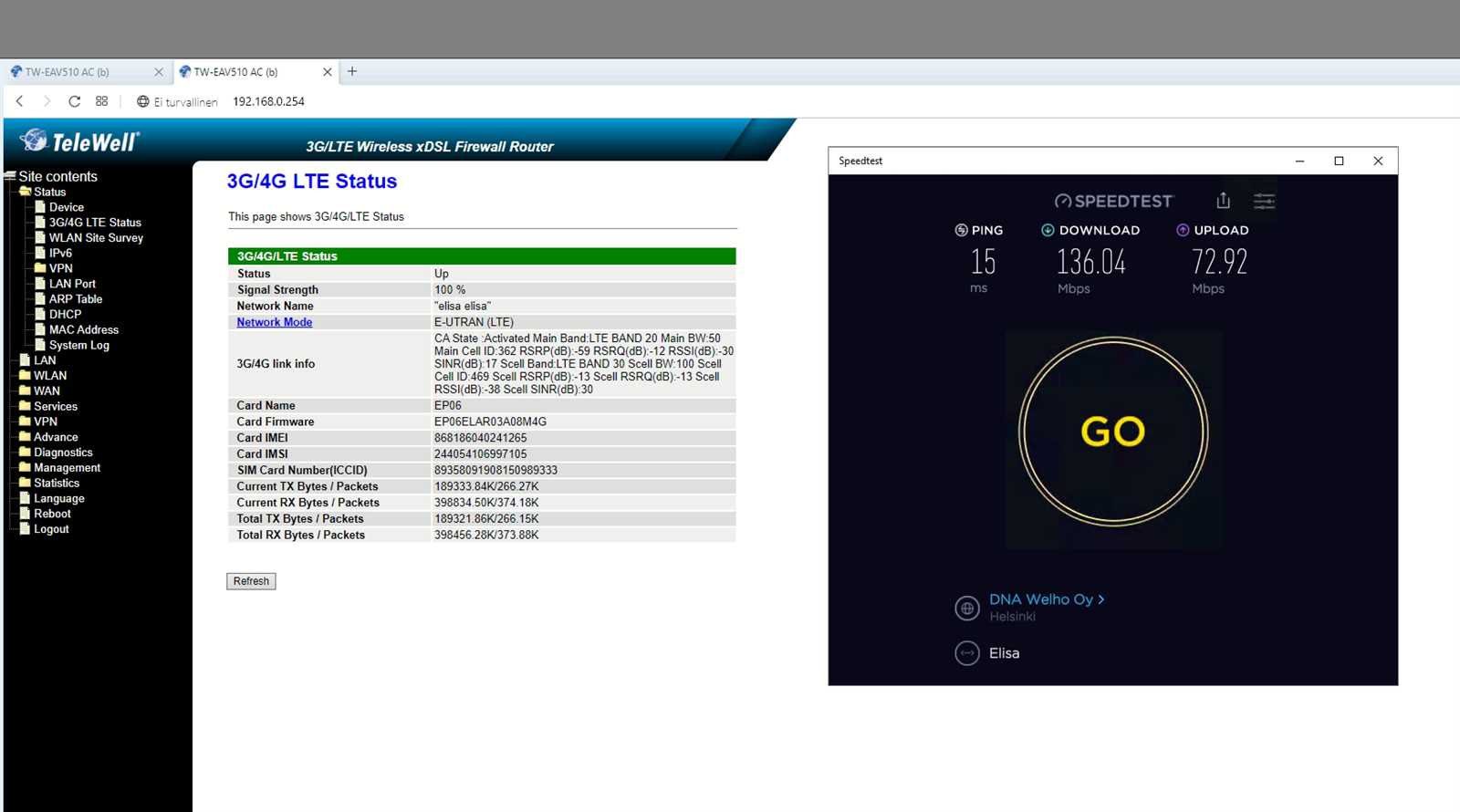Close the second TW-EAV510 AC tab
Screen dimensions: 1460x812
pyautogui.click(x=328, y=72)
